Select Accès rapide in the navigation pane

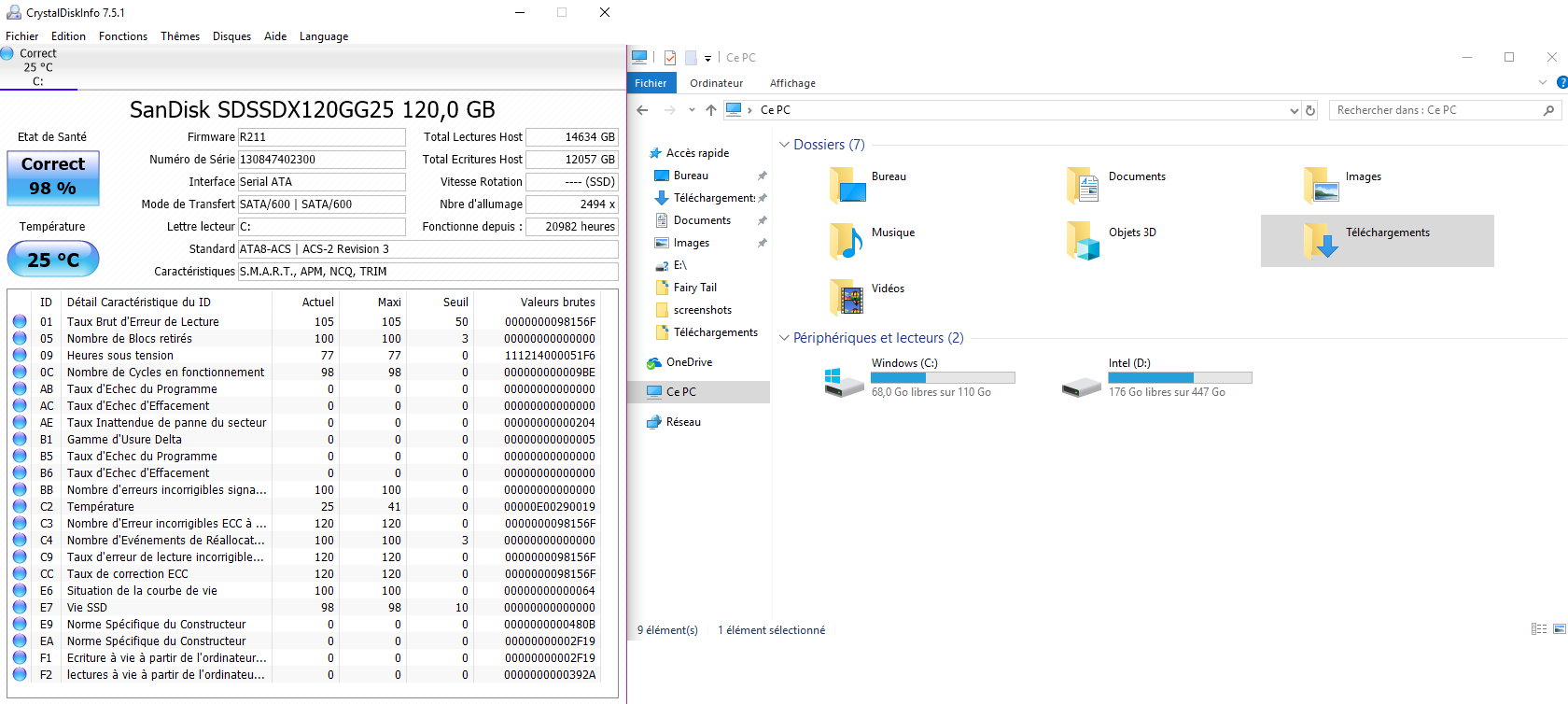click(697, 153)
